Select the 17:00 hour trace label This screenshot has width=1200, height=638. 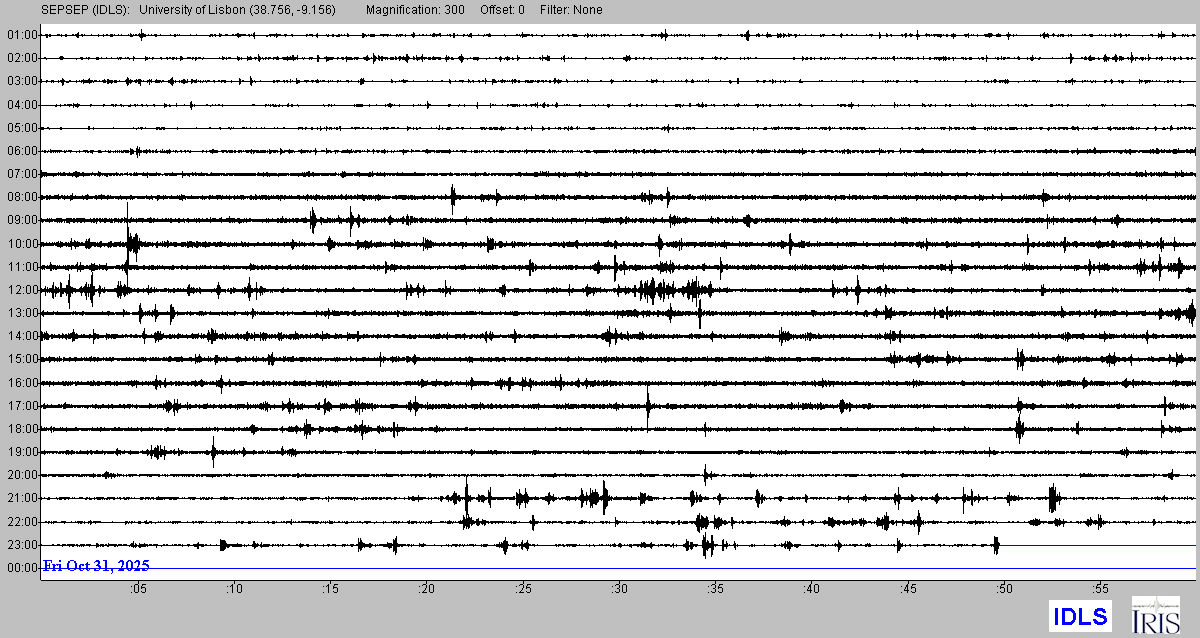click(x=21, y=406)
